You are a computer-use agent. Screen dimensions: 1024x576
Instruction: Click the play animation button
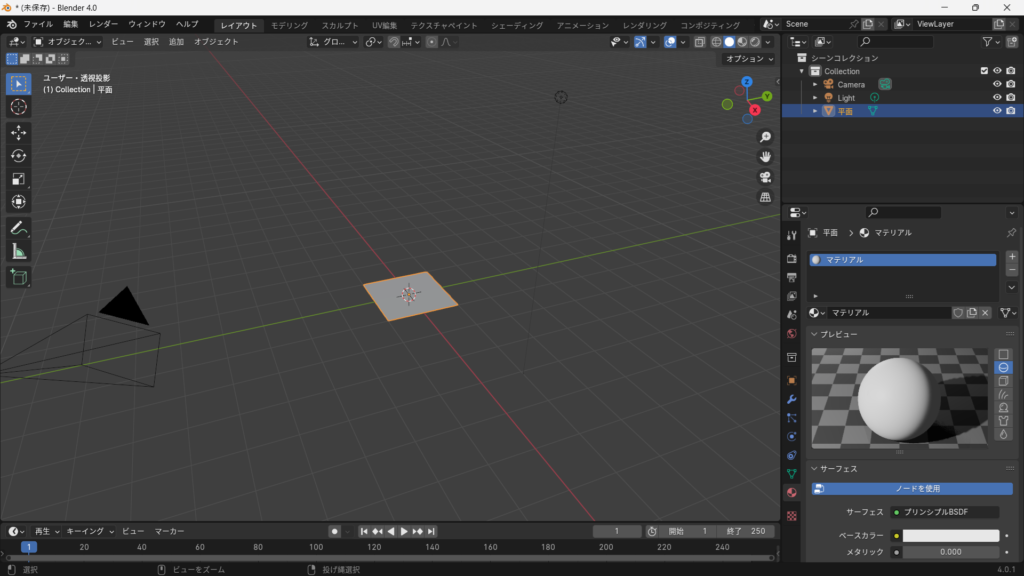click(404, 531)
